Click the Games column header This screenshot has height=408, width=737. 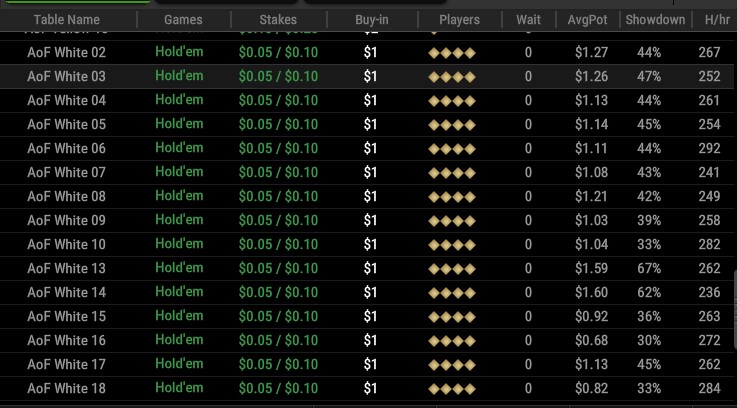pos(182,20)
